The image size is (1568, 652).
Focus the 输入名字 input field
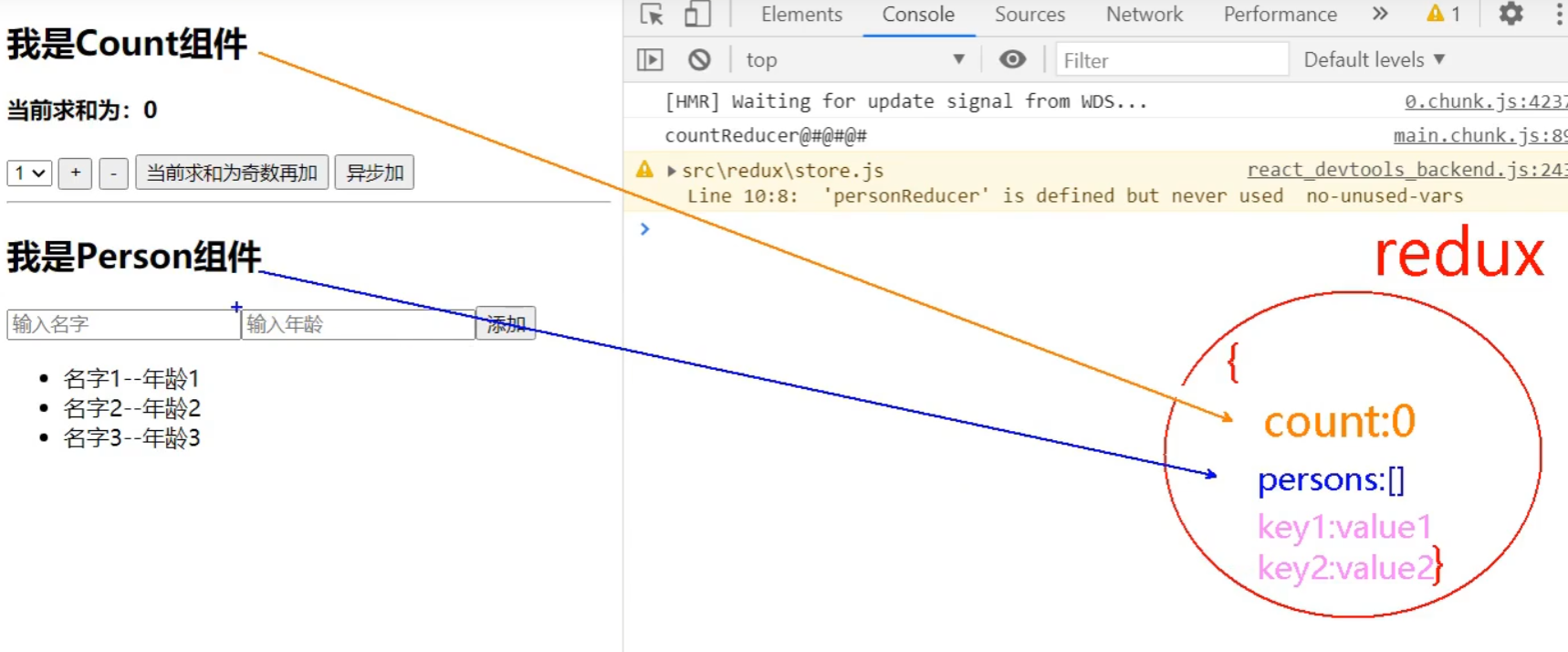[x=123, y=324]
